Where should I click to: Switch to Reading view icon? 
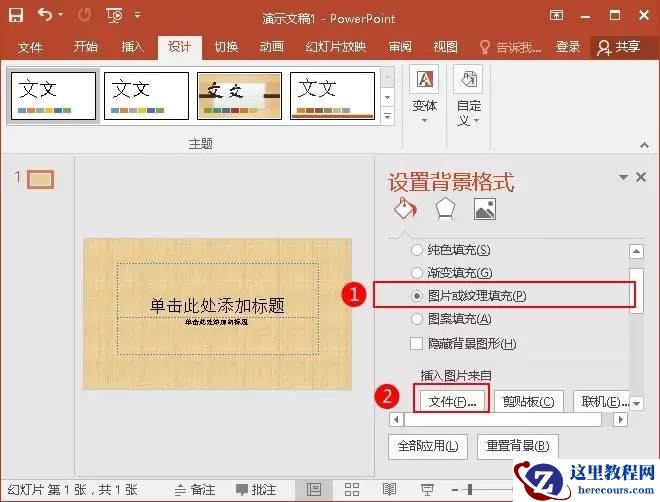tap(389, 489)
